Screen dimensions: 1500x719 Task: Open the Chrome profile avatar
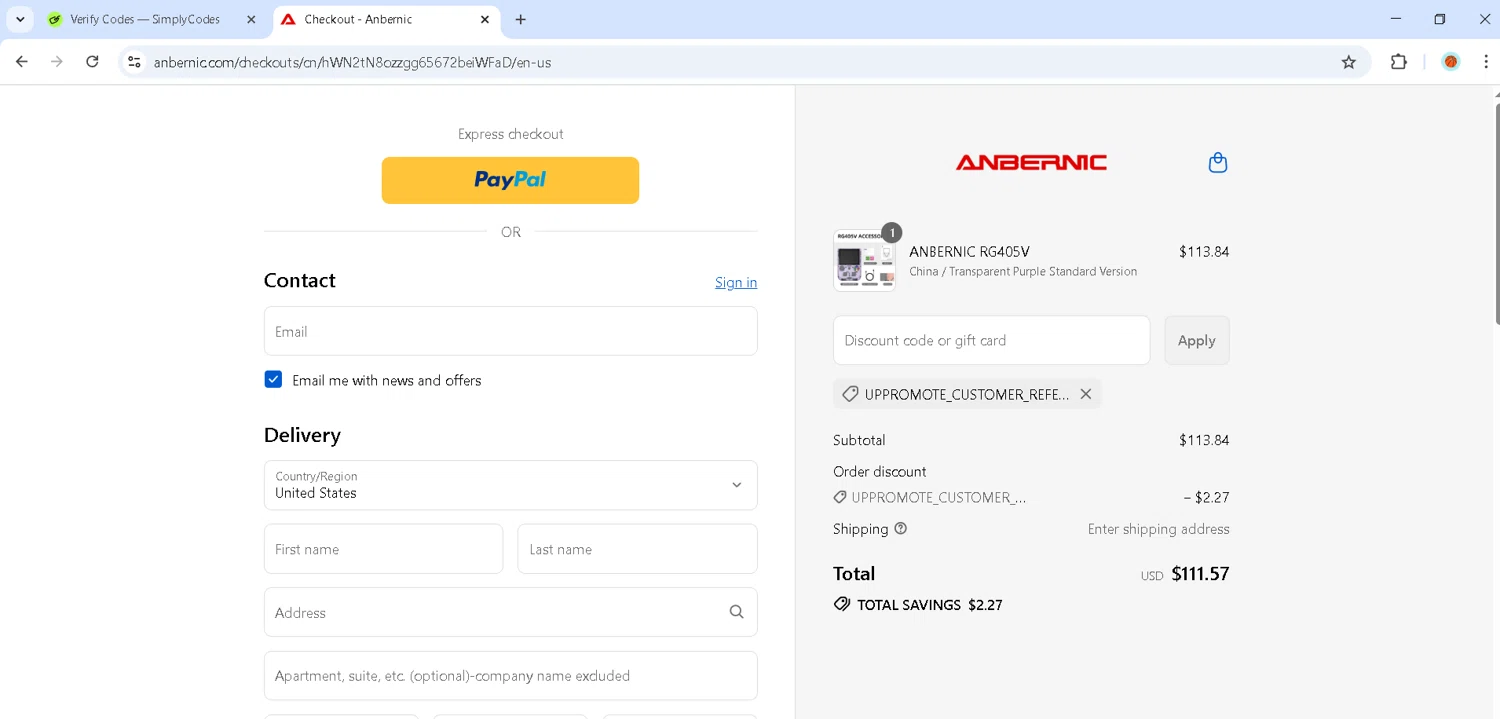1450,62
